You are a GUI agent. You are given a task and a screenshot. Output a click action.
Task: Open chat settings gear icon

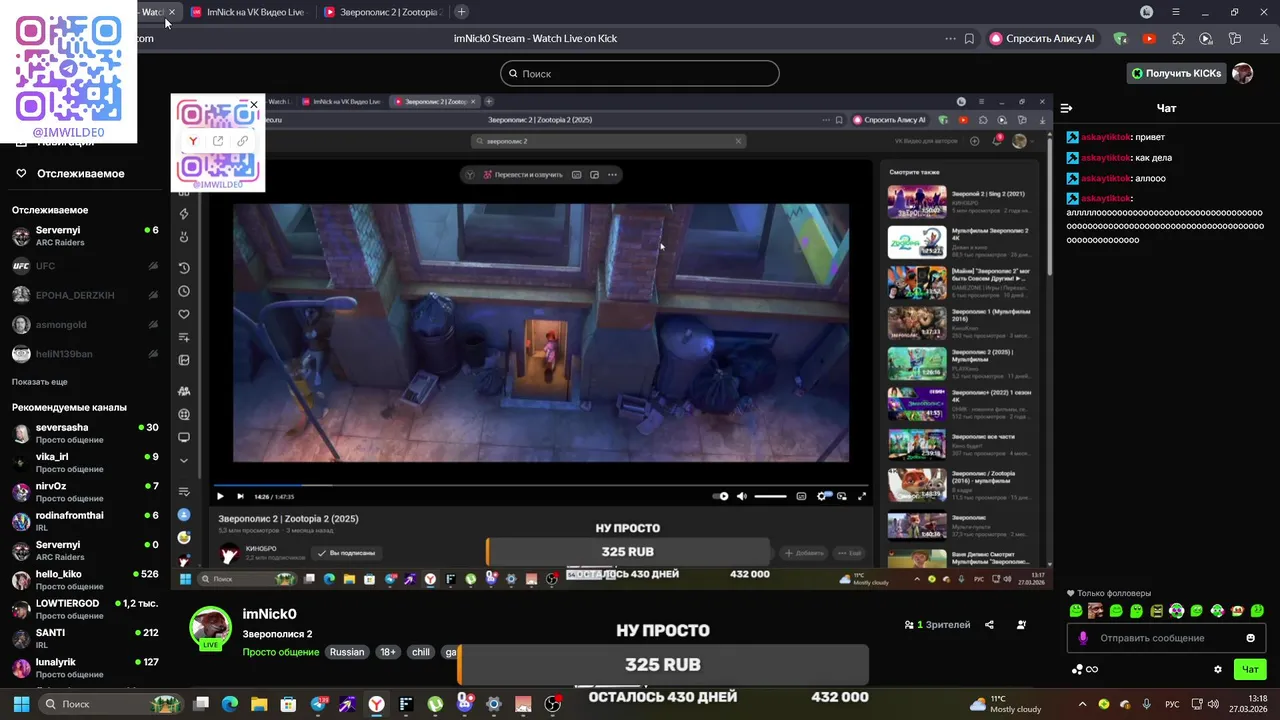[1218, 669]
